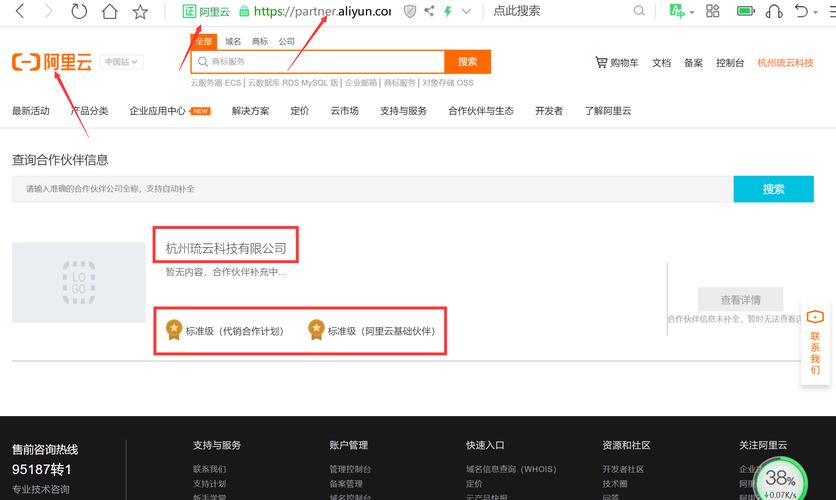Image resolution: width=836 pixels, height=500 pixels.
Task: Select the 全部 search tab
Action: (x=204, y=42)
